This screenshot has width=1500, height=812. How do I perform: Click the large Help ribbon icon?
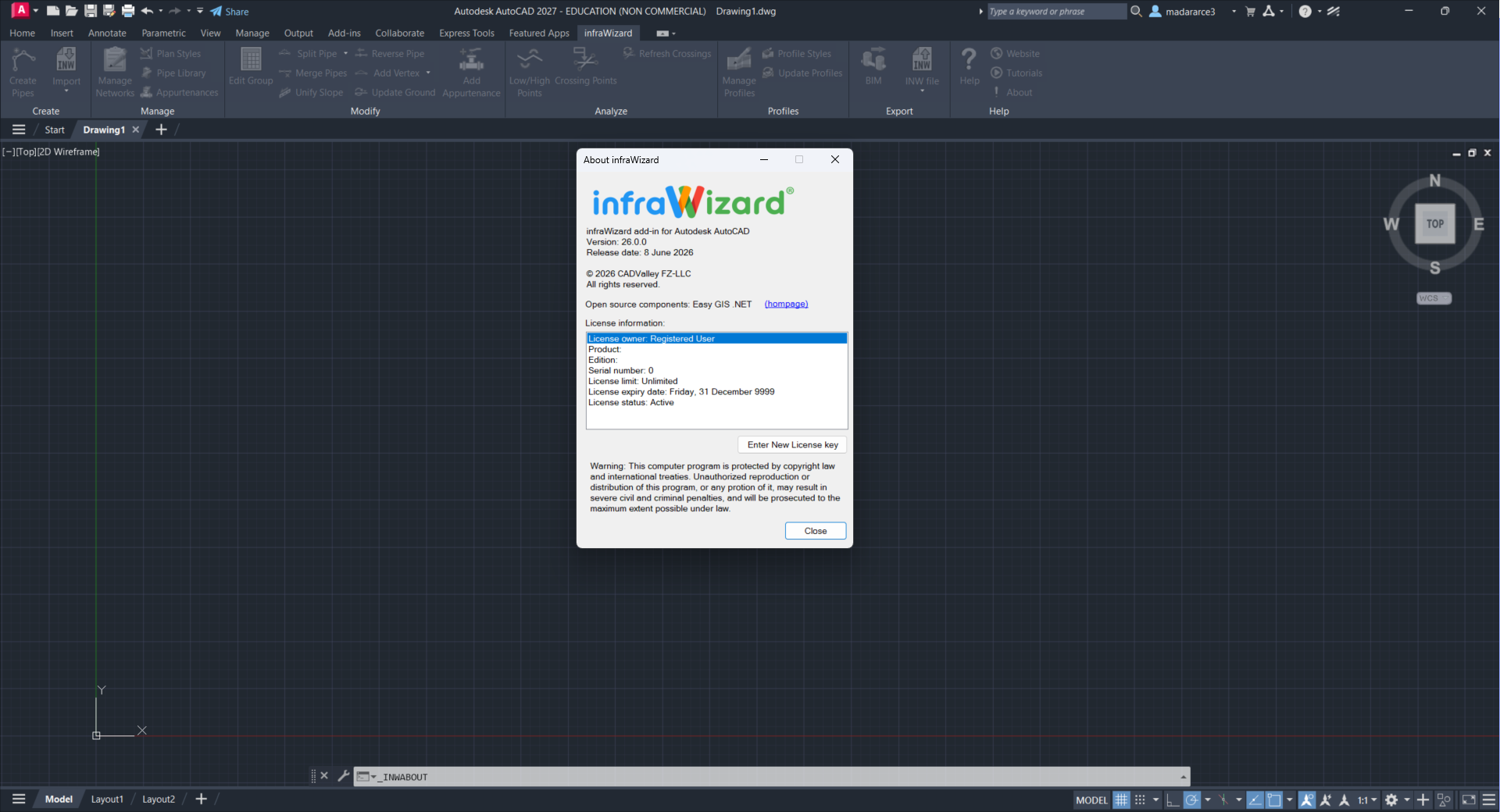coord(969,66)
